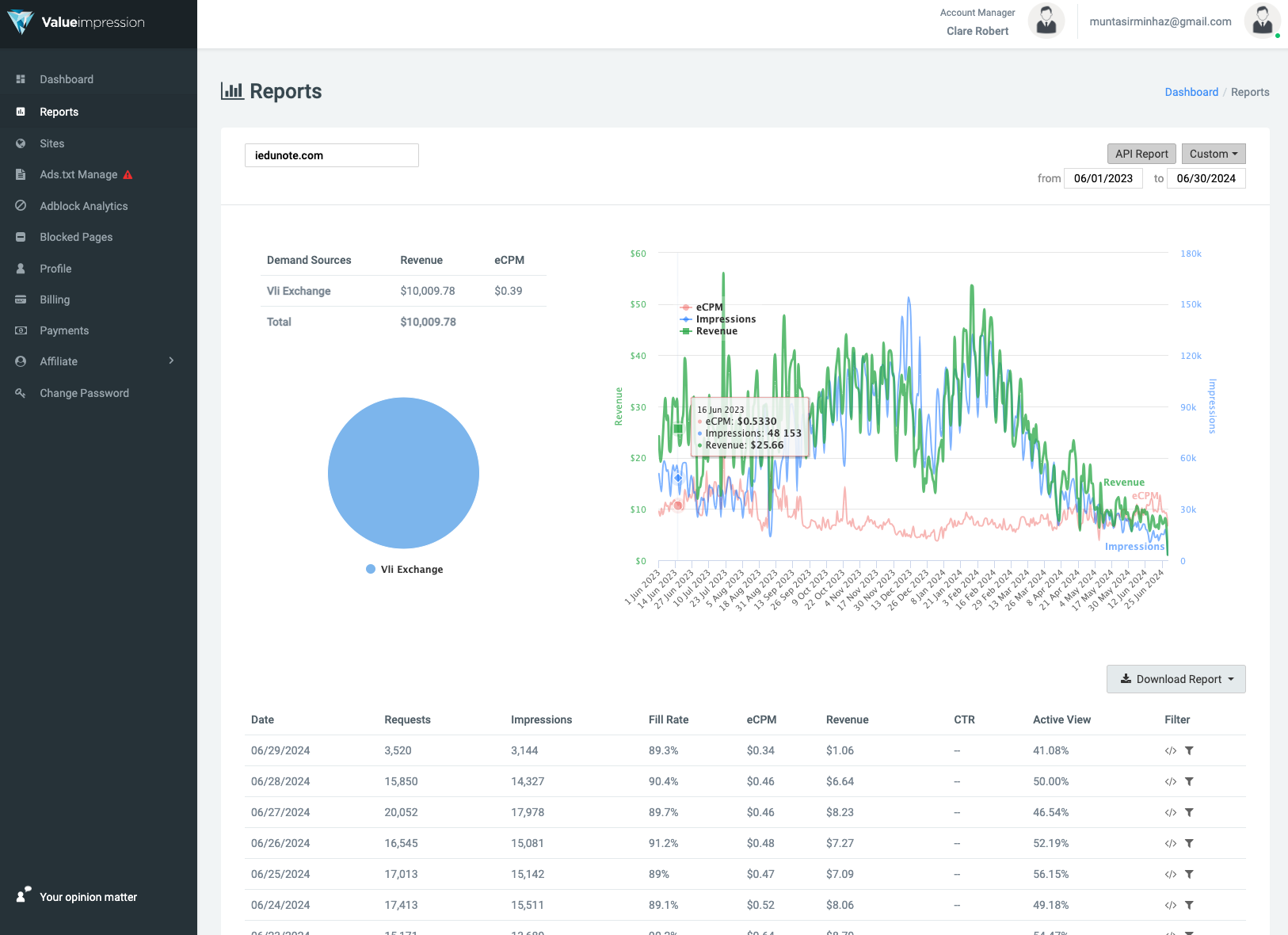Screen dimensions: 1288x935
Task: Click the filter funnel icon for 06/26/2024
Action: point(1189,844)
